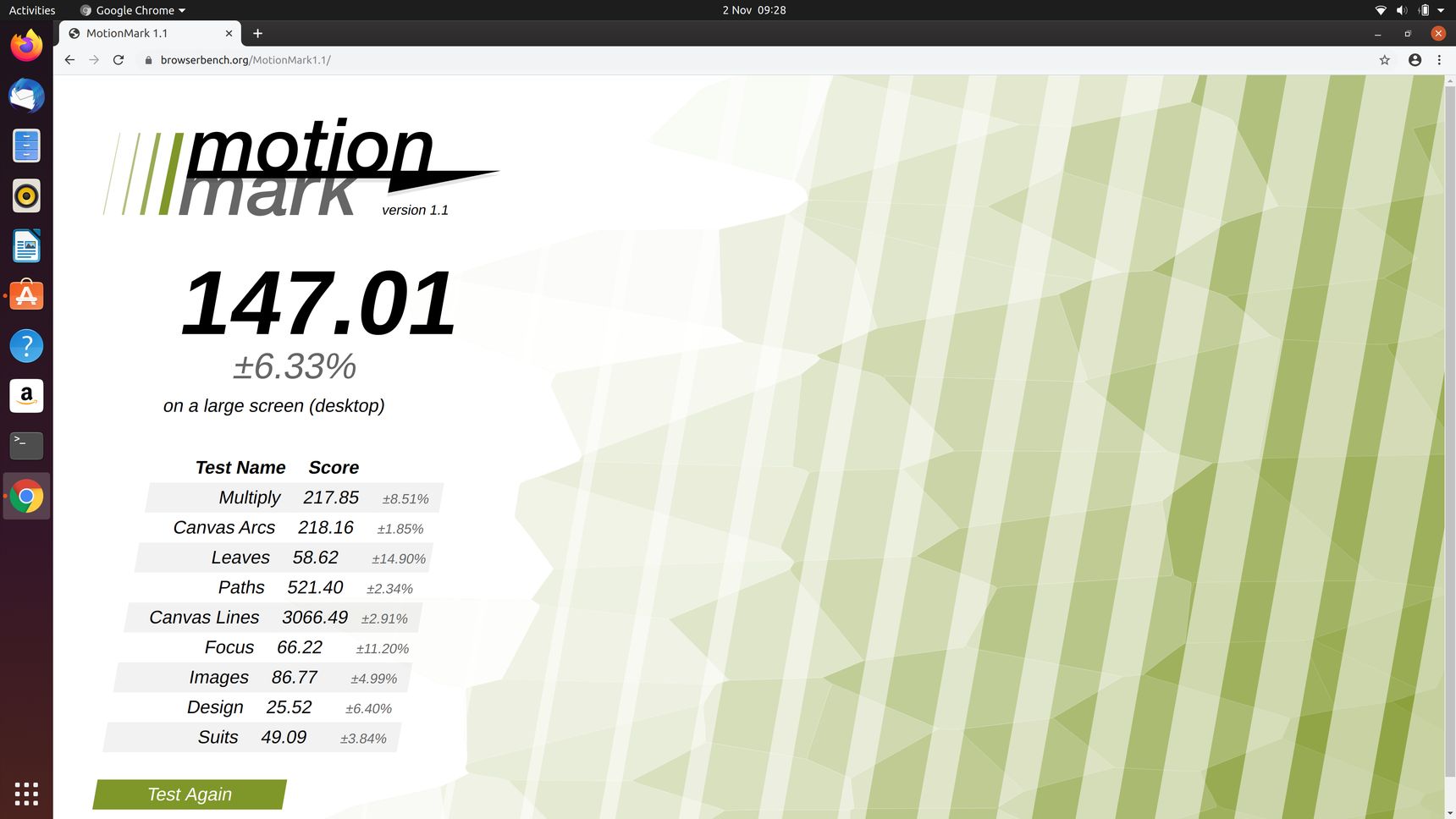Open Rhythmbox music player from the dock
1456x819 pixels.
point(26,195)
